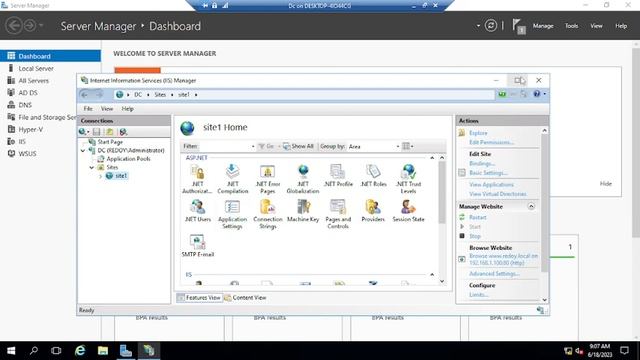Collapse the Sites tree node
Screen dimensions: 640x360
tap(92, 167)
